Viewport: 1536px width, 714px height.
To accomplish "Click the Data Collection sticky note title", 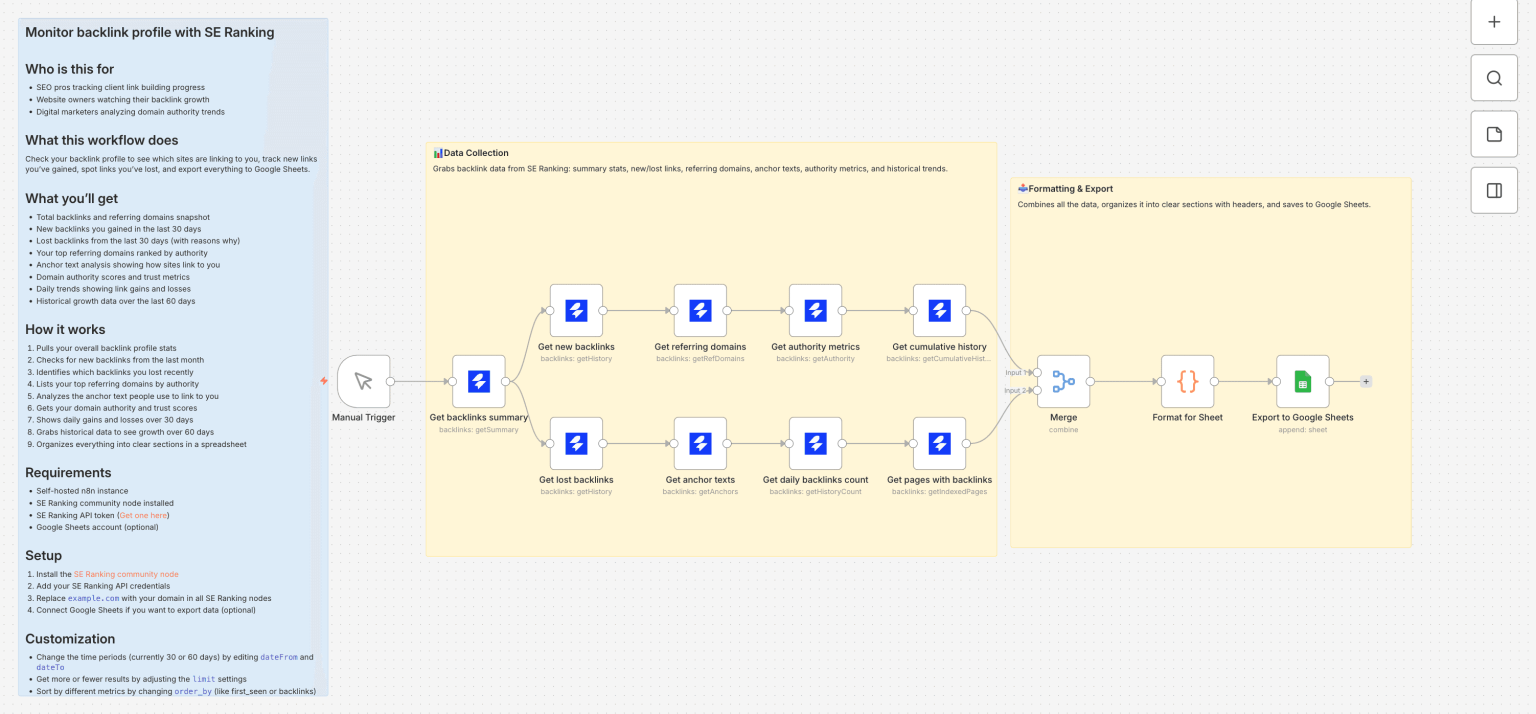I will 471,153.
